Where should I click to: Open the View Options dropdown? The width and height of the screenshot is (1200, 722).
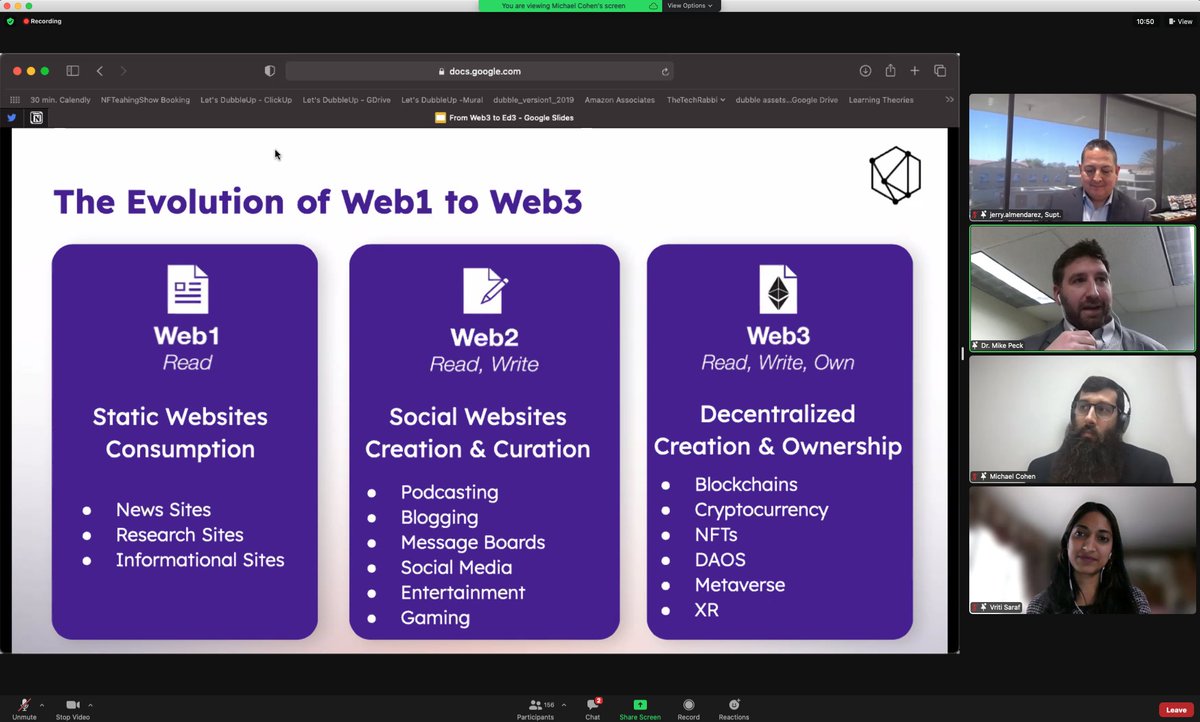click(x=690, y=6)
